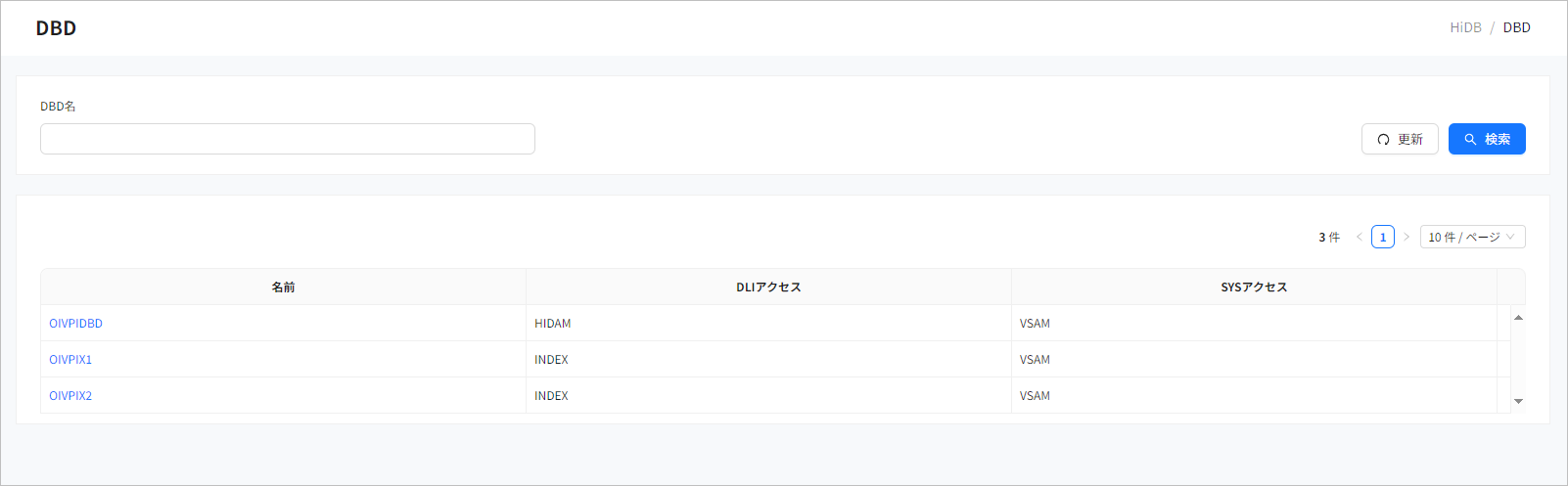Screen dimensions: 1568x486
Task: Select page 1 in the pagination
Action: coord(1383,237)
